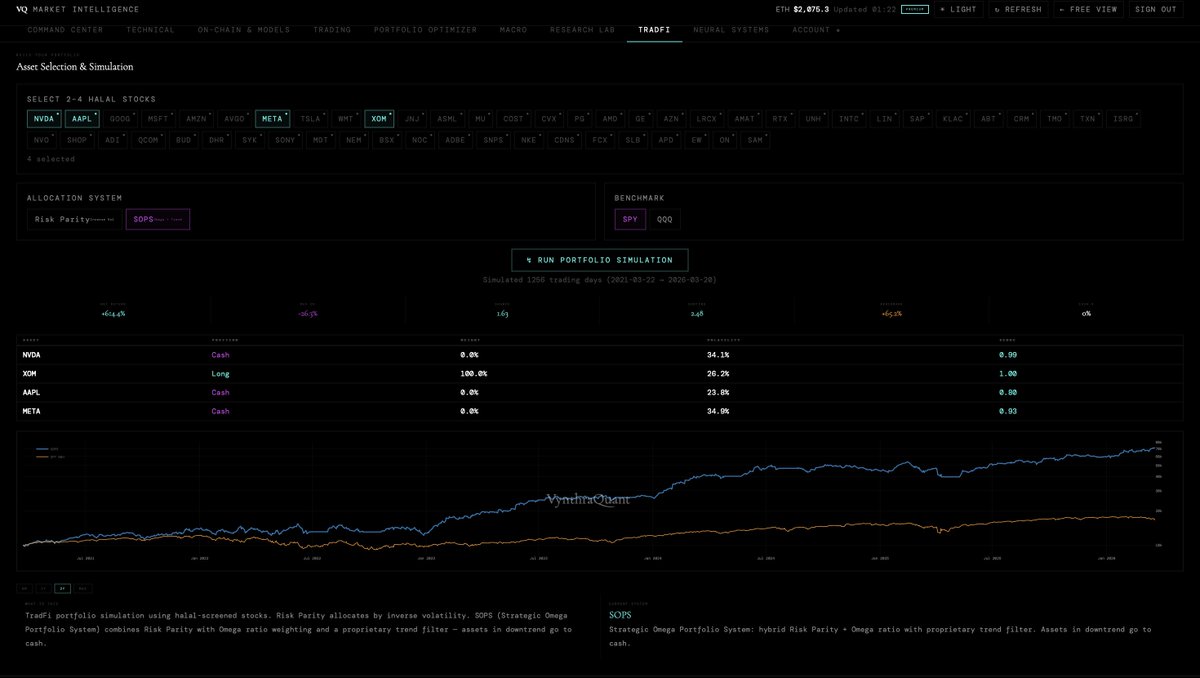Toggle the QCOM stock chip
Viewport: 1200px width, 678px height.
(148, 140)
